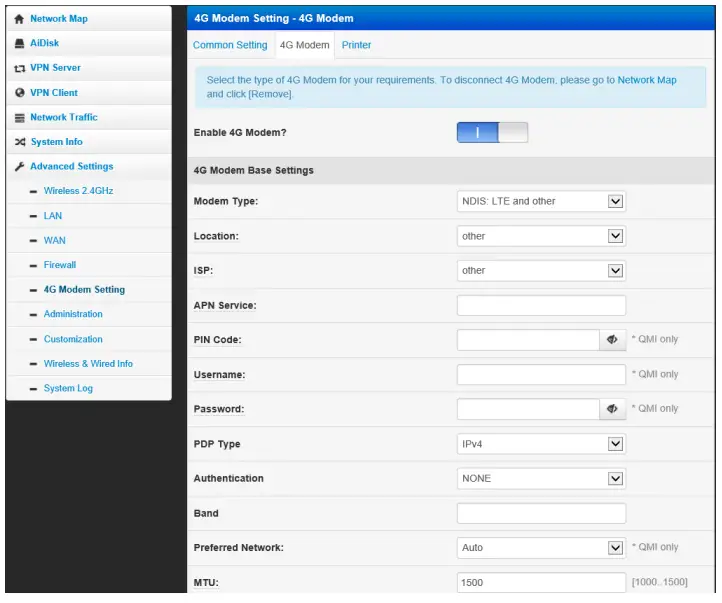Select 4G Modem Setting in sidebar
This screenshot has width=722, height=603.
[84, 290]
